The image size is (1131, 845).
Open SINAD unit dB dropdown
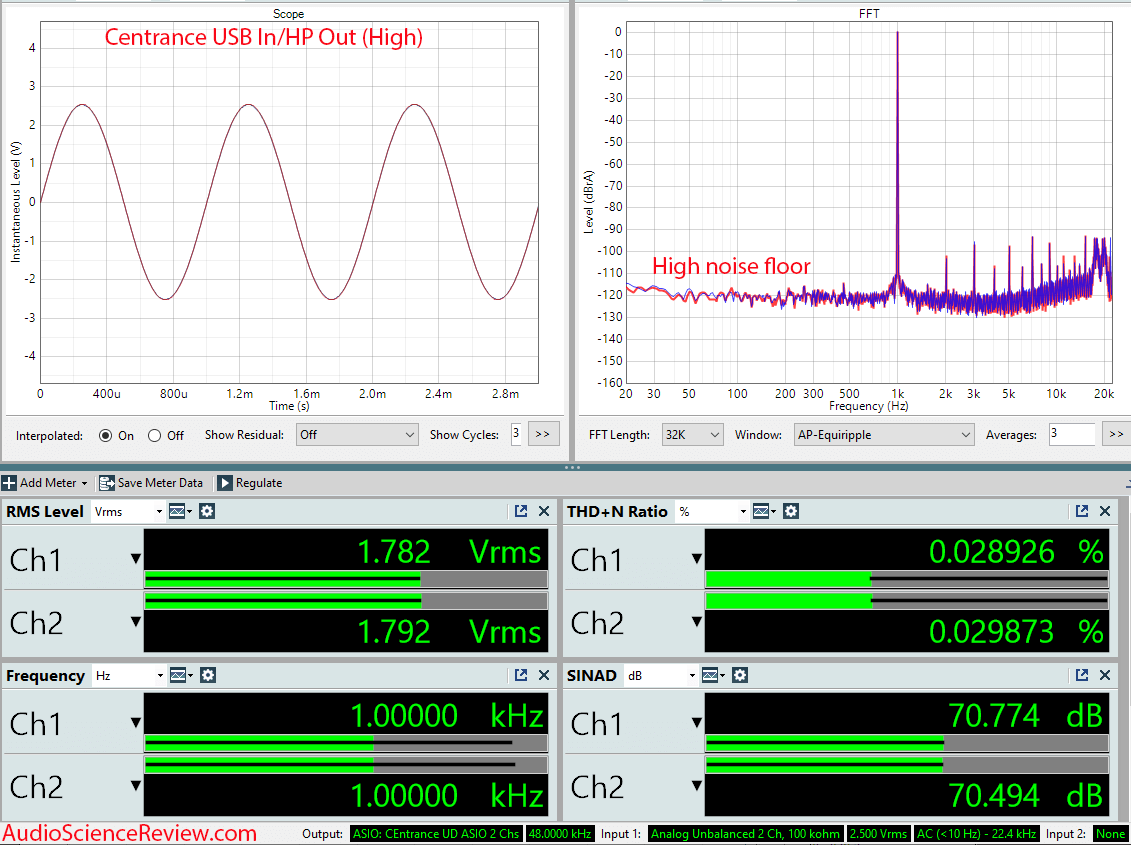point(661,675)
